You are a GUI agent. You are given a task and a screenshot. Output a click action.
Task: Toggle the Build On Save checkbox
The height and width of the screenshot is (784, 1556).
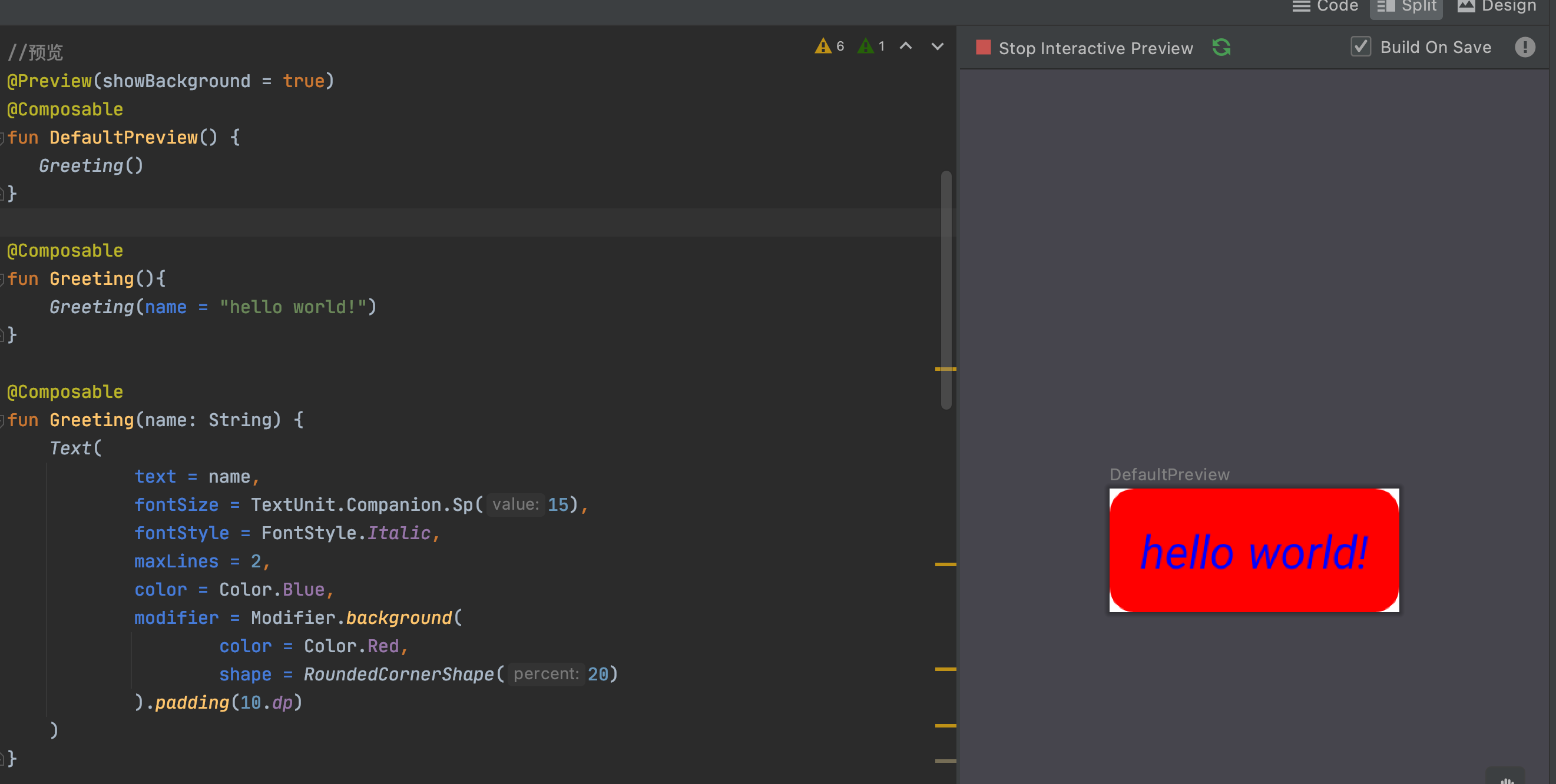[x=1360, y=47]
